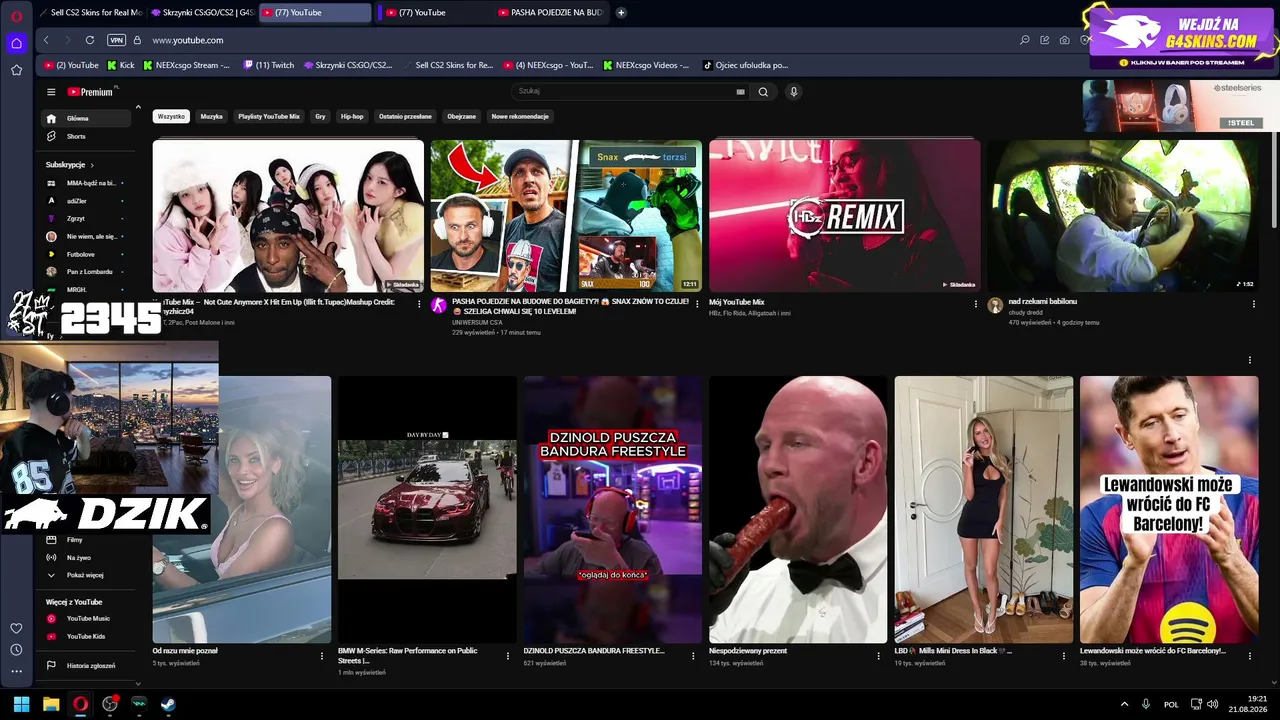Click the YouTube Premium logo
The width and height of the screenshot is (1280, 720).
tap(92, 92)
